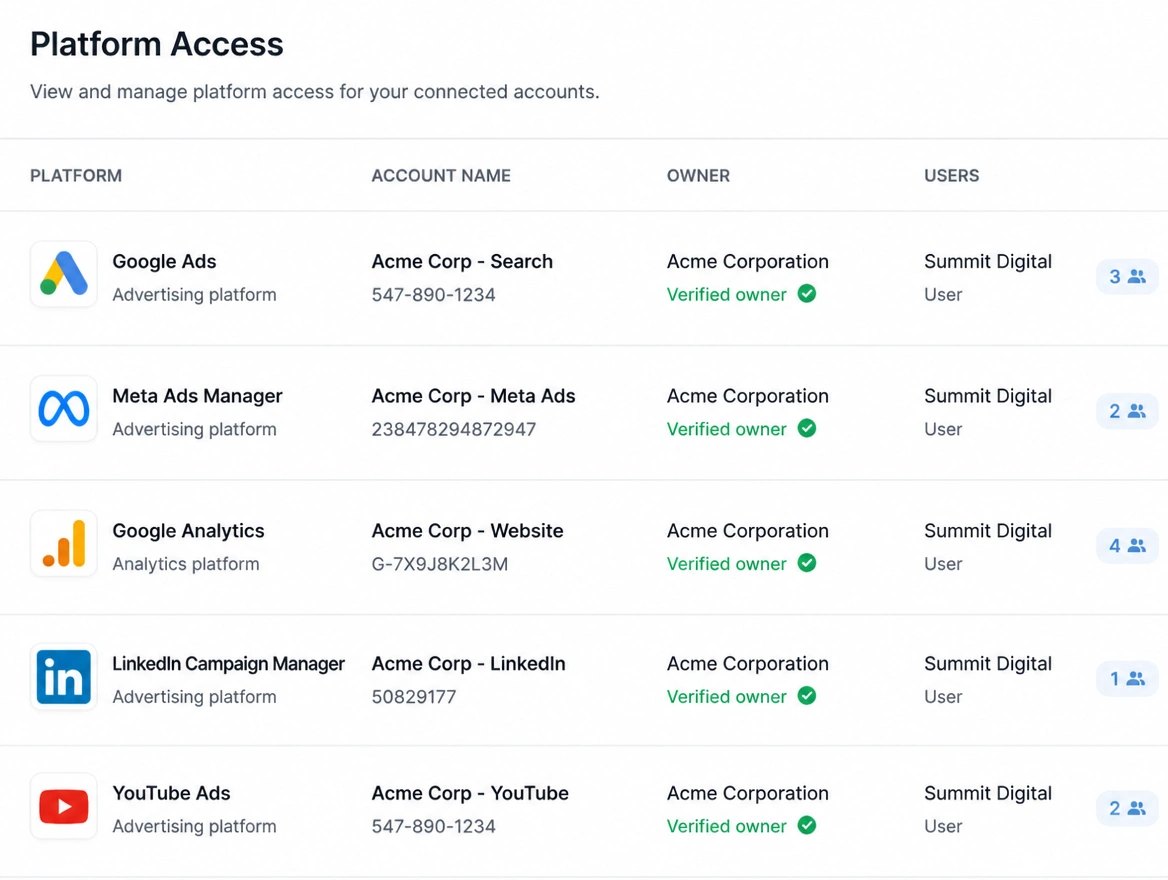
Task: Open the 4 users badge for Google Analytics
Action: [x=1127, y=545]
